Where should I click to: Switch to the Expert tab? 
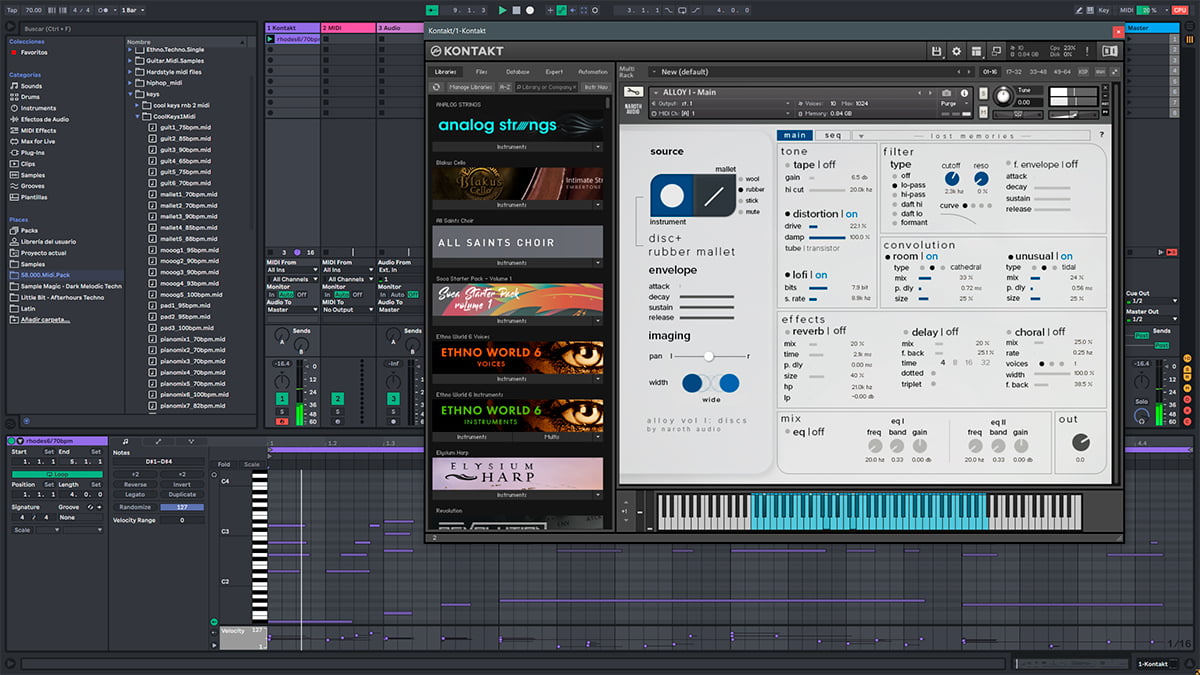tap(554, 72)
